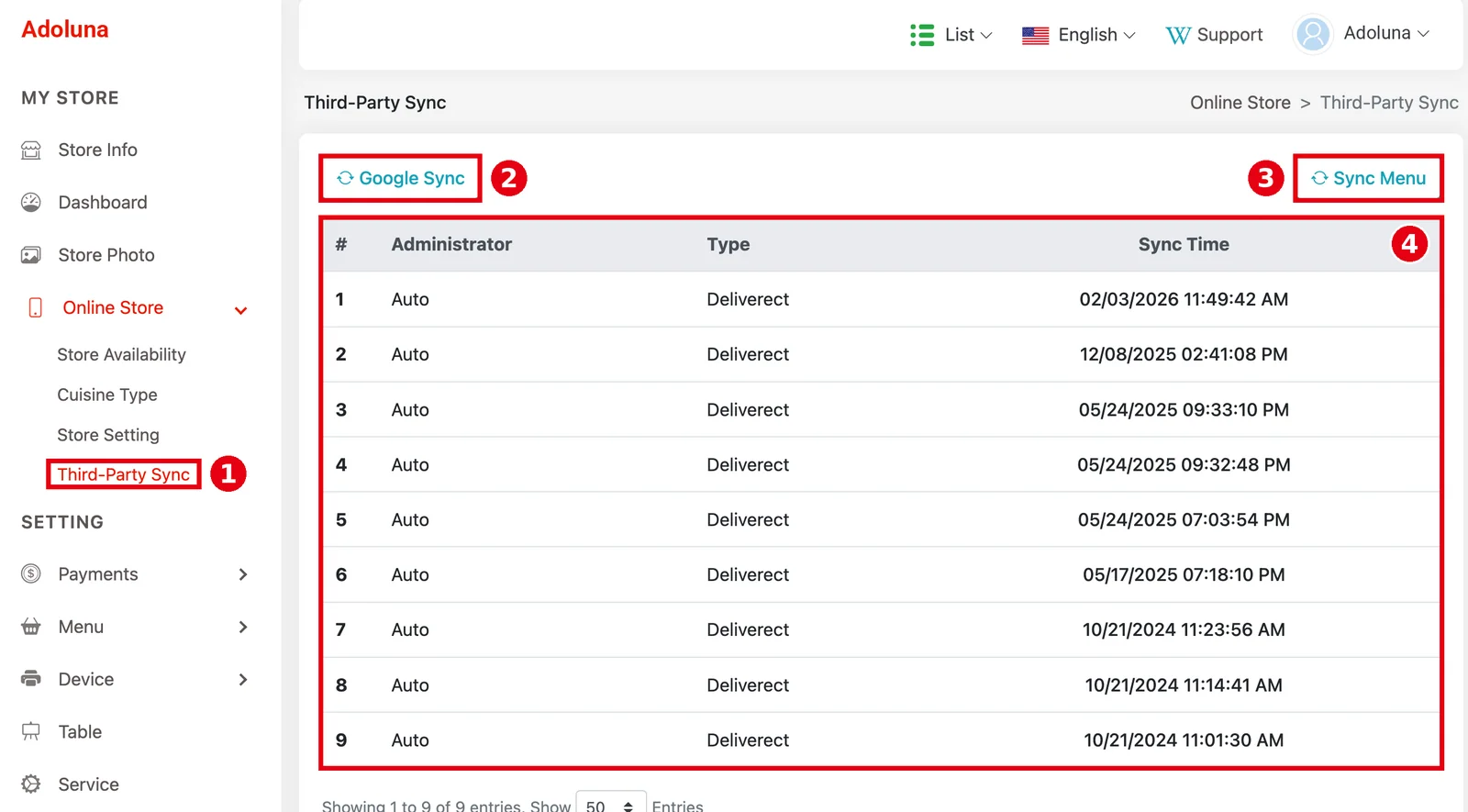This screenshot has height=812, width=1468.
Task: Open the entries-per-page selector showing 50
Action: click(611, 804)
